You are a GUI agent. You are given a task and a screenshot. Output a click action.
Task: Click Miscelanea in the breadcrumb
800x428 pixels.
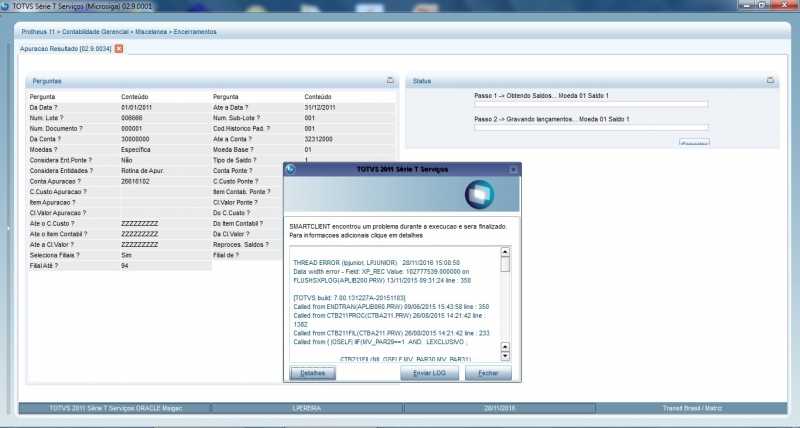[151, 32]
